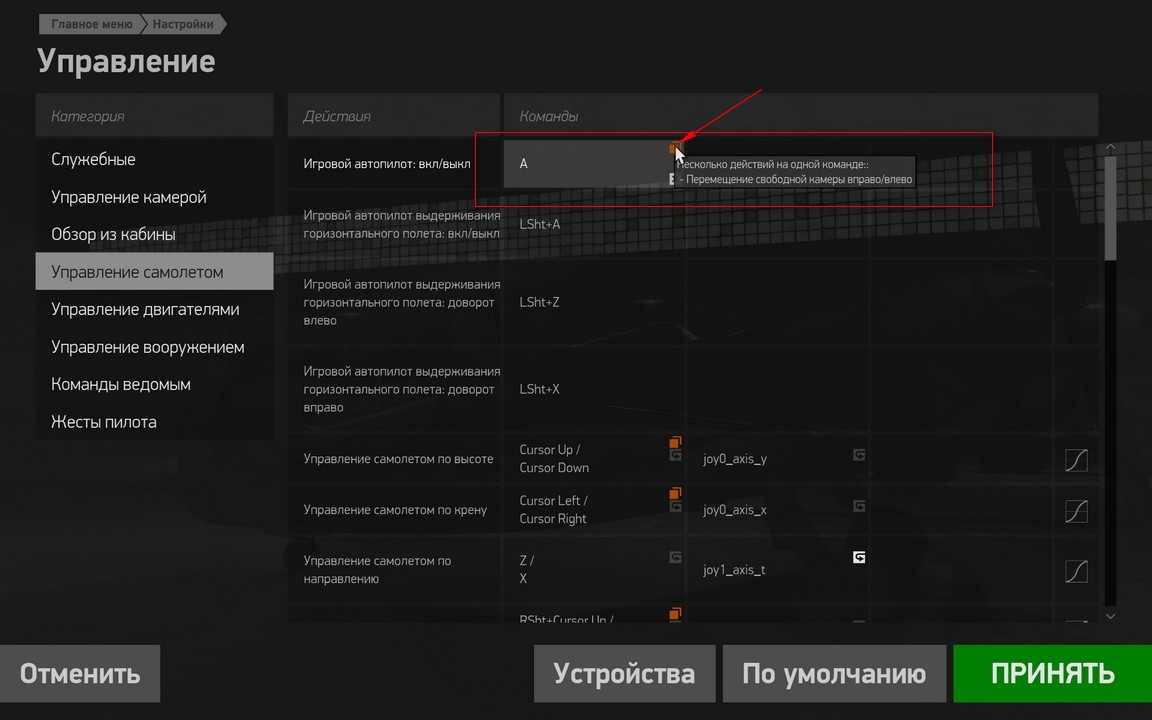Click the Управление page title
The height and width of the screenshot is (720, 1152).
(126, 61)
